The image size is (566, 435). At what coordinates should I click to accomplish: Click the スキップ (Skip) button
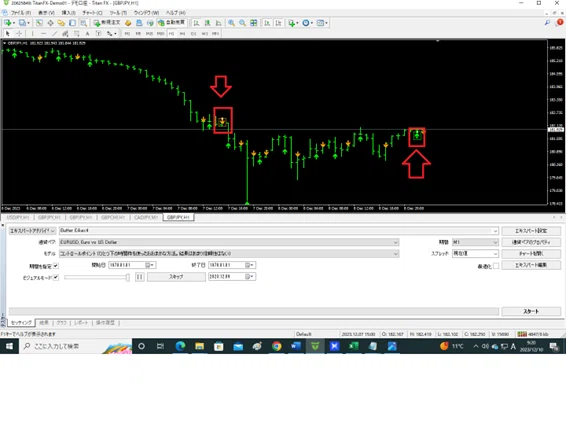(176, 277)
